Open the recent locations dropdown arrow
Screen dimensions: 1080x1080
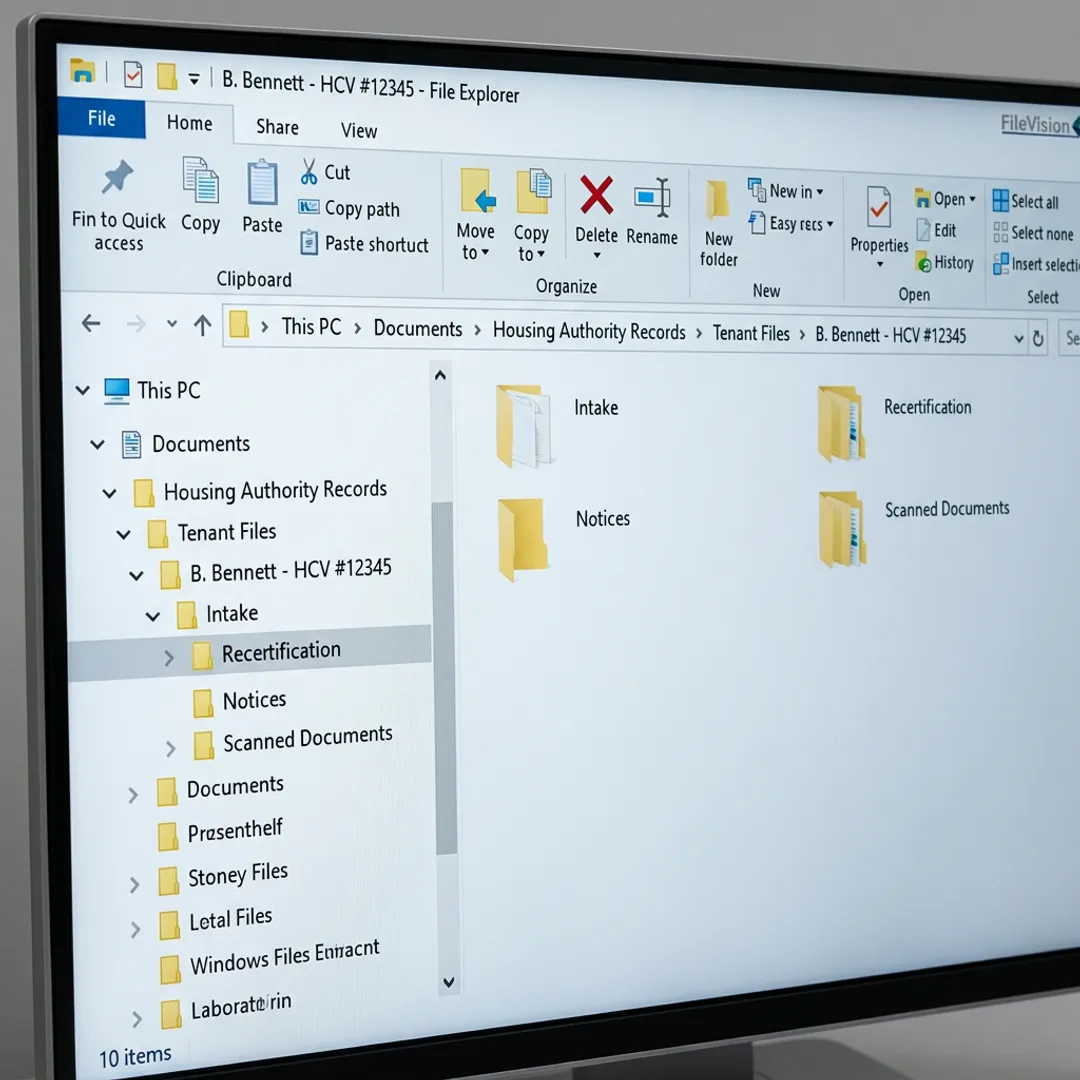pos(172,324)
